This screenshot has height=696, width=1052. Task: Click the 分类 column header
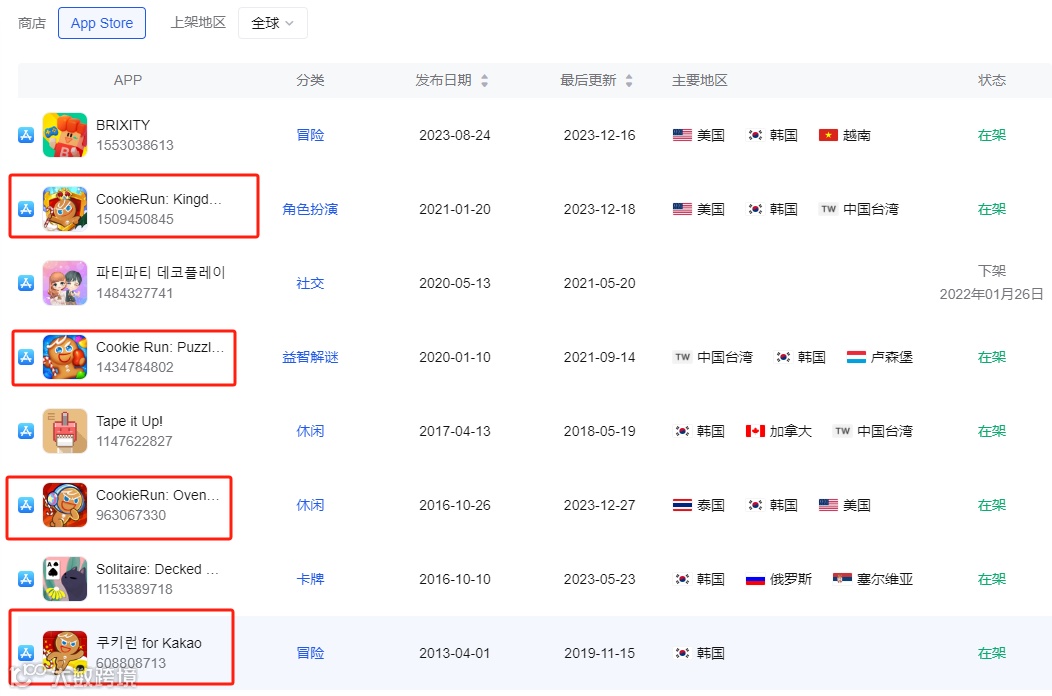click(x=310, y=81)
